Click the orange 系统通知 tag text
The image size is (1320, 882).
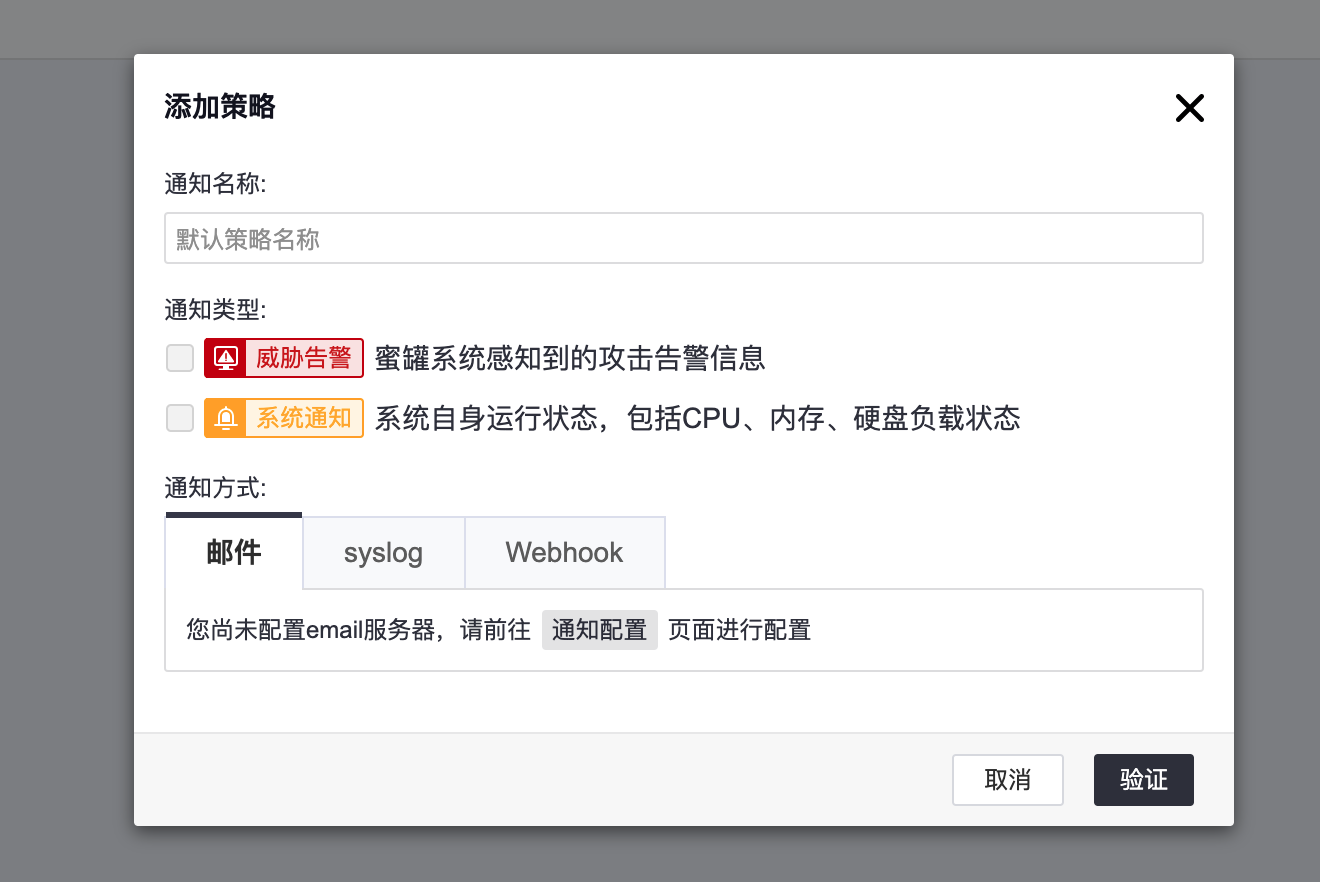pos(303,418)
